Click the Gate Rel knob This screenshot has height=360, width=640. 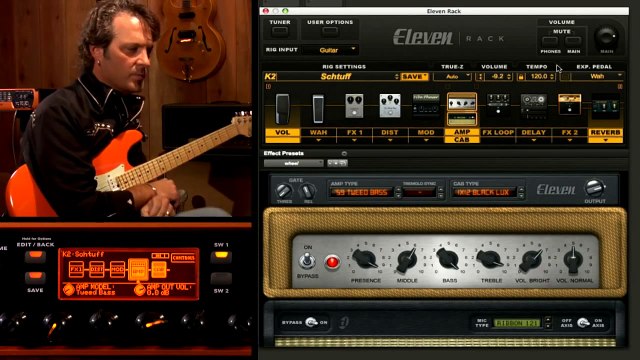(307, 191)
